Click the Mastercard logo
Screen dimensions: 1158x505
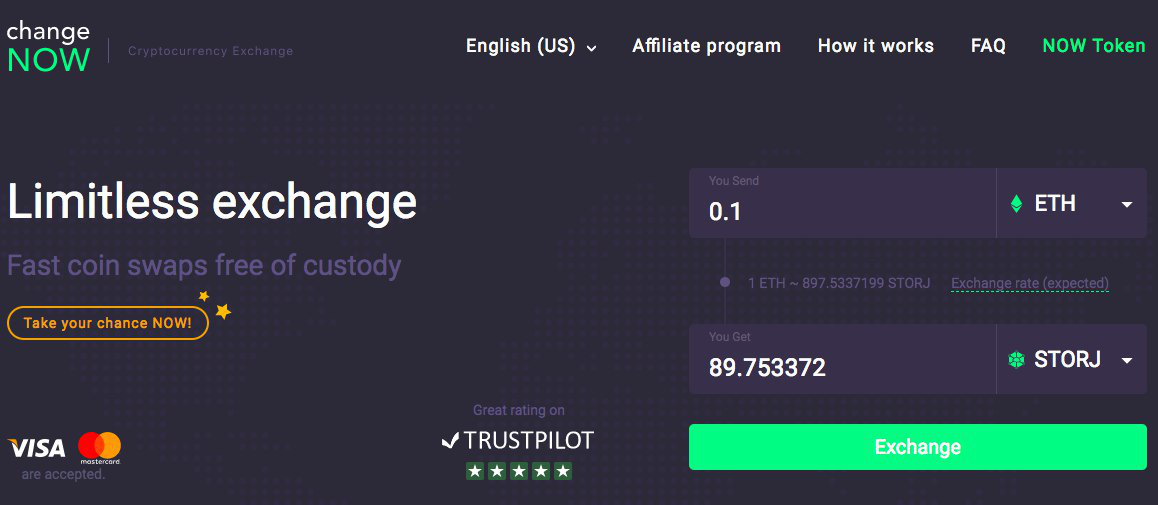tap(99, 448)
